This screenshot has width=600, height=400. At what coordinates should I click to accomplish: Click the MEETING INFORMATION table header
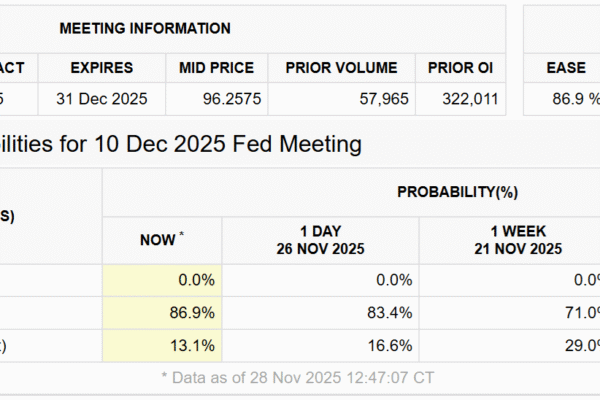(145, 29)
